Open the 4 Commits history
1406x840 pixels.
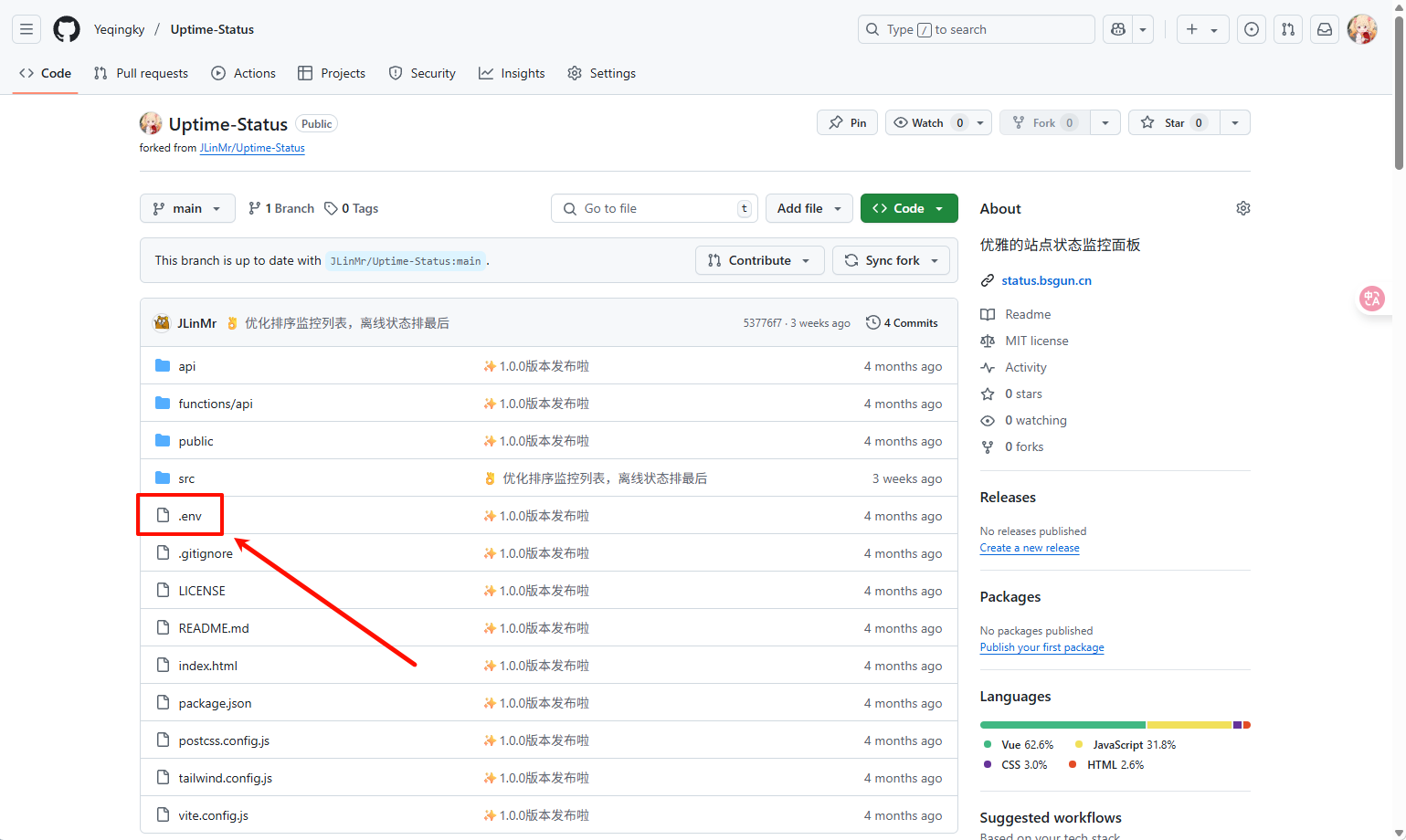coord(902,322)
